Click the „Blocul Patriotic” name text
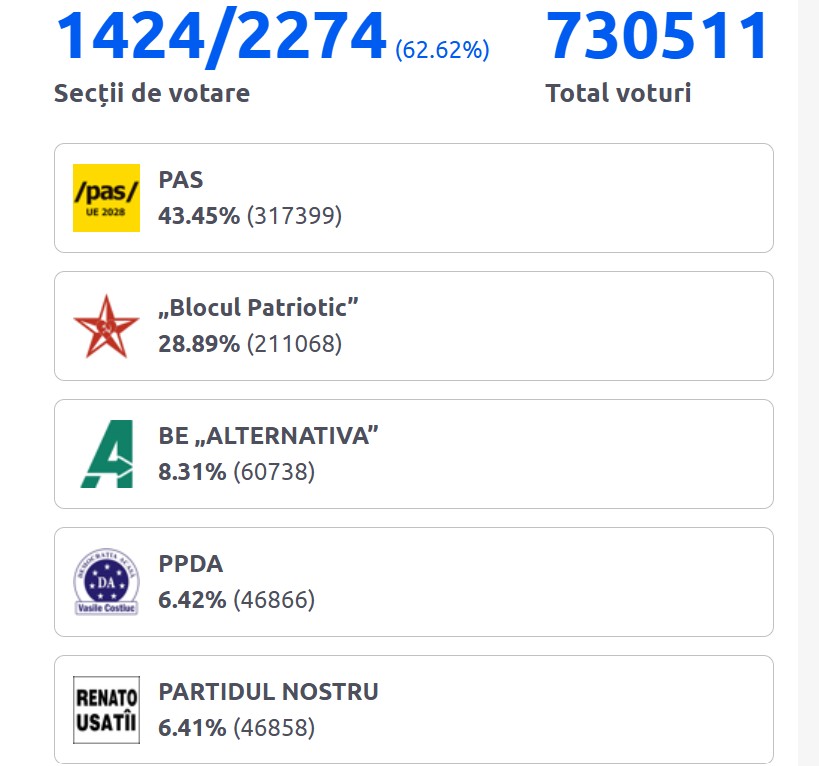Viewport: 819px width, 766px height. tap(258, 308)
